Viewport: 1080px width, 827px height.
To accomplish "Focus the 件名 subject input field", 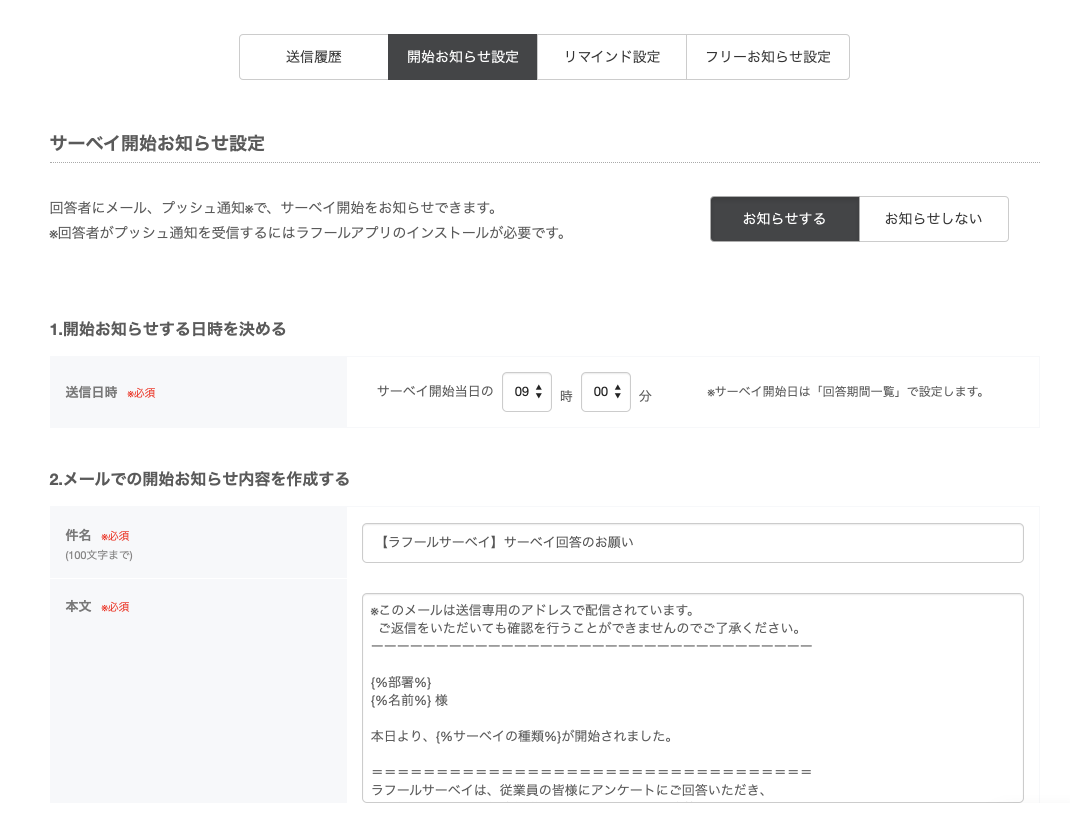I will click(x=692, y=543).
